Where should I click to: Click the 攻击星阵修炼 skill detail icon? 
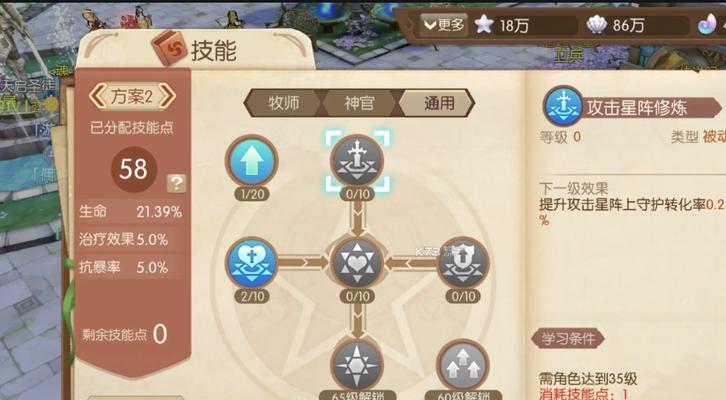(563, 106)
